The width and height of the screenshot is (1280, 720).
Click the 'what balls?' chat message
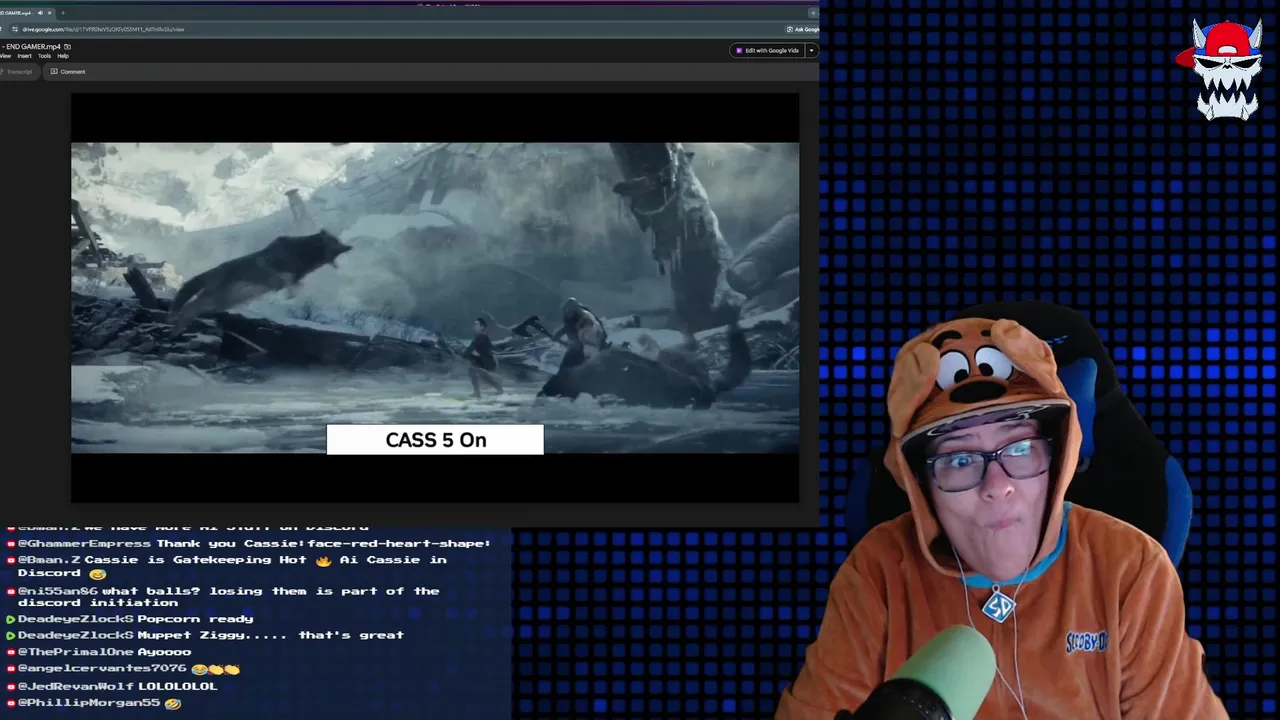[x=222, y=597]
